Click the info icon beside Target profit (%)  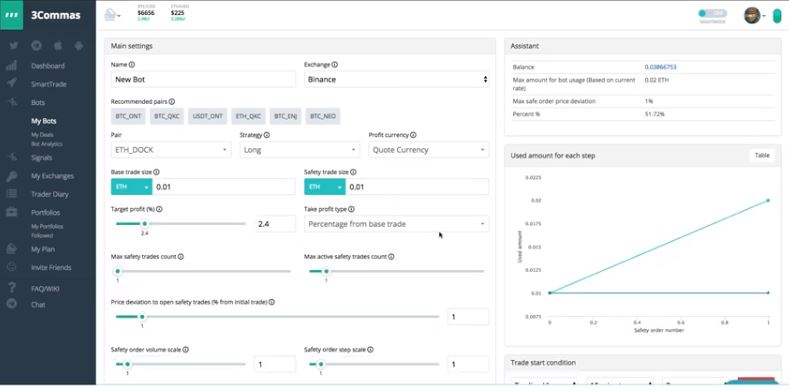tap(159, 209)
